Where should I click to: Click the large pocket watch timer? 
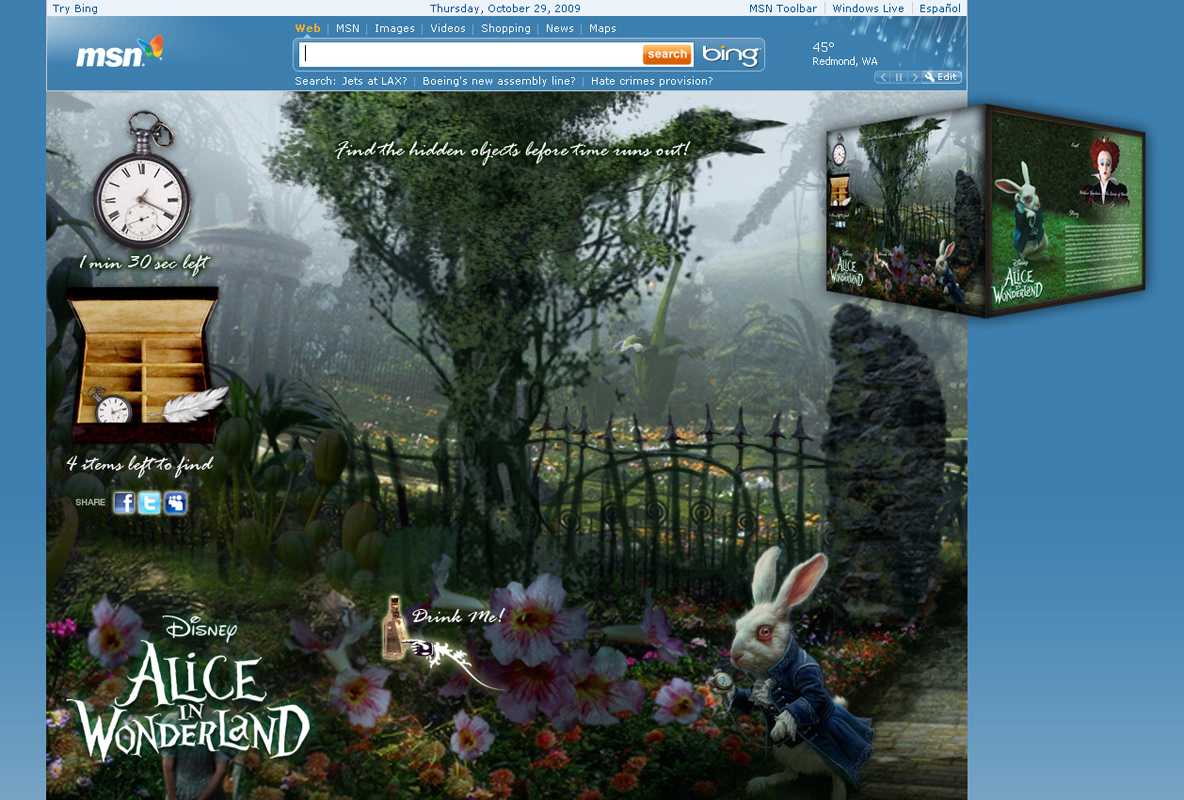[x=141, y=181]
